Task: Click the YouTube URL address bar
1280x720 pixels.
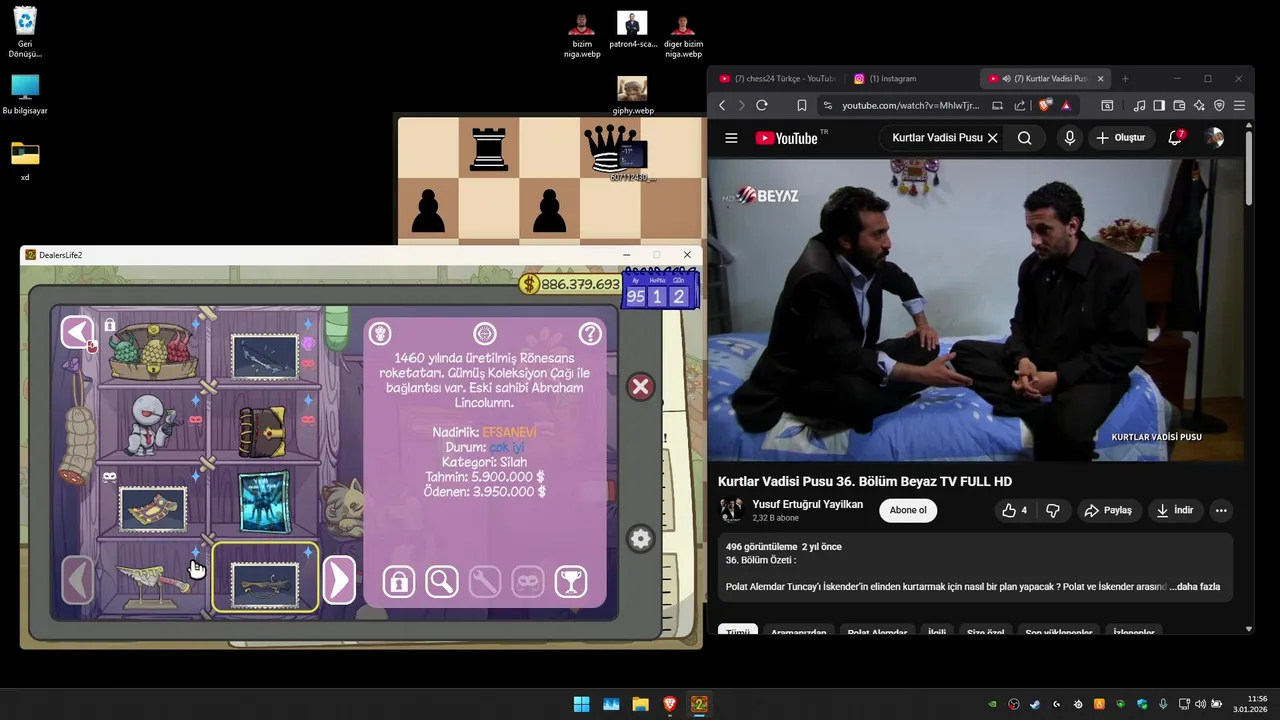Action: pyautogui.click(x=910, y=105)
